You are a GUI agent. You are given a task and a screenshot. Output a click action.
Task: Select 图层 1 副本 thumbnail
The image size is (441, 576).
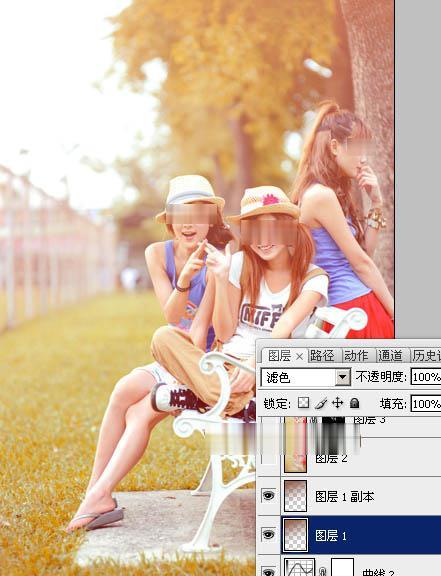295,496
